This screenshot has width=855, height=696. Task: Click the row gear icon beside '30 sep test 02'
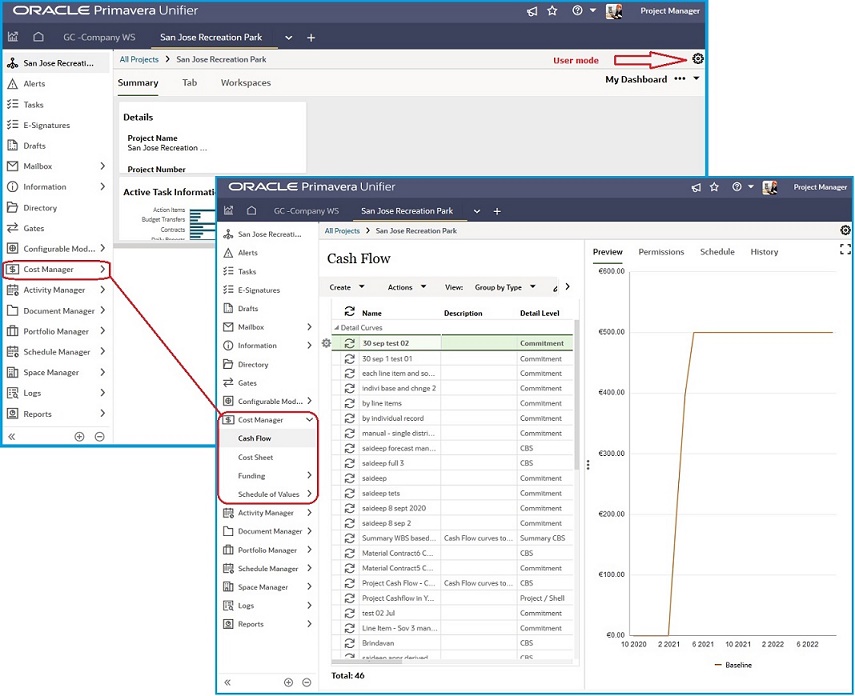326,343
